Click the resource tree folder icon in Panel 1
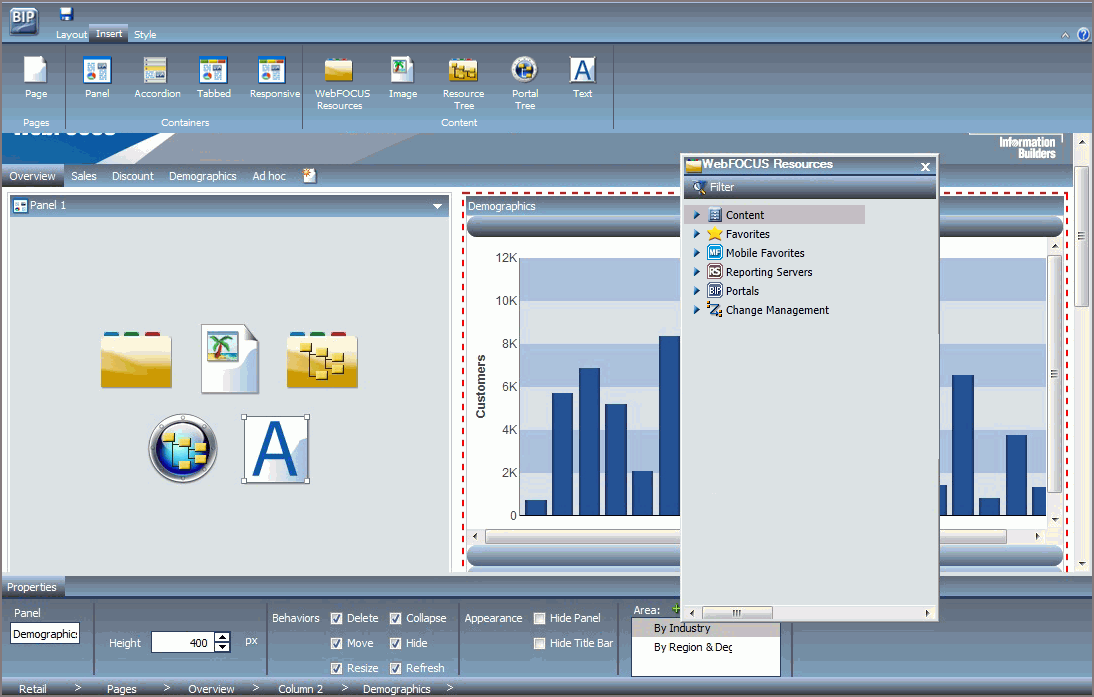Image resolution: width=1094 pixels, height=697 pixels. 322,359
